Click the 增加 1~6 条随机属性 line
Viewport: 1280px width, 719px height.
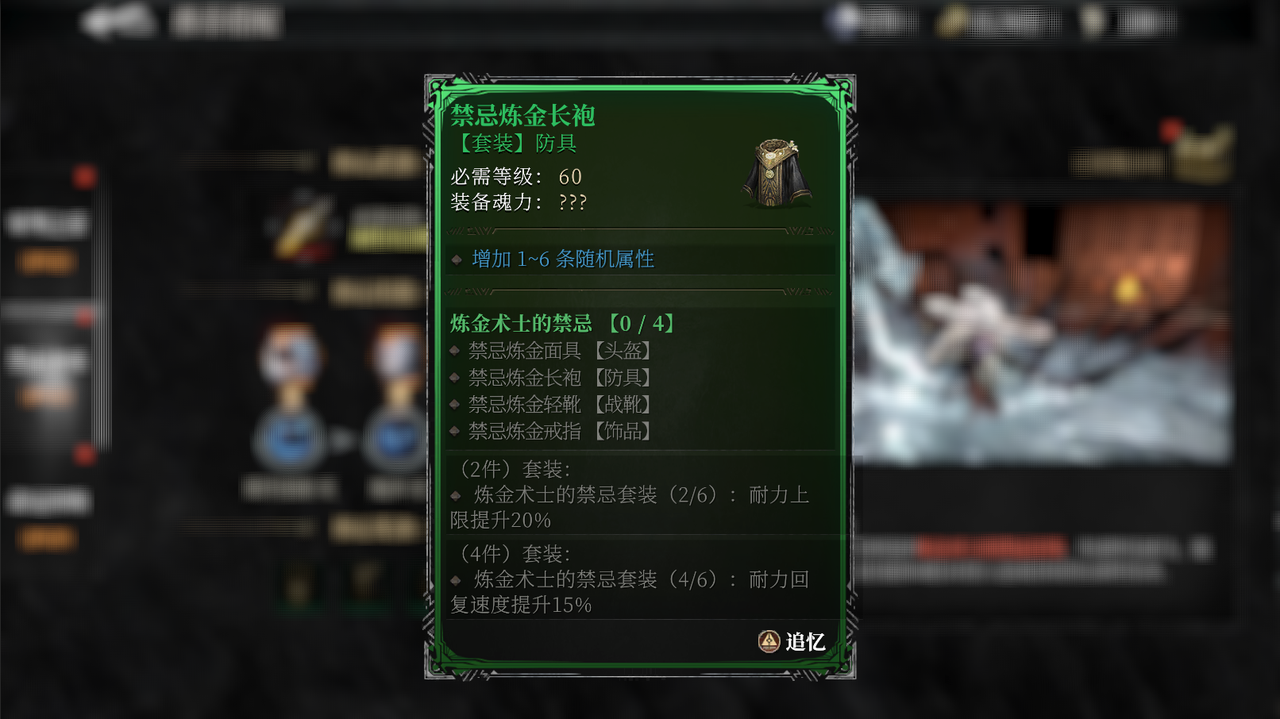[563, 259]
